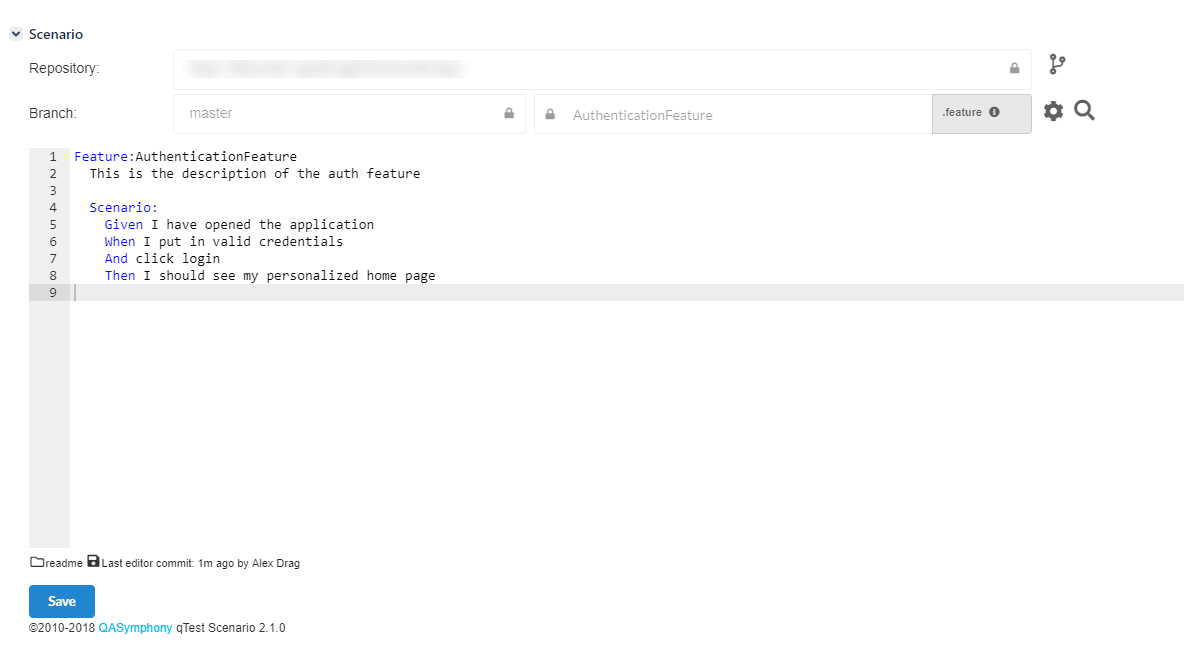
Task: Collapse the Scenario section chevron
Action: tap(16, 34)
